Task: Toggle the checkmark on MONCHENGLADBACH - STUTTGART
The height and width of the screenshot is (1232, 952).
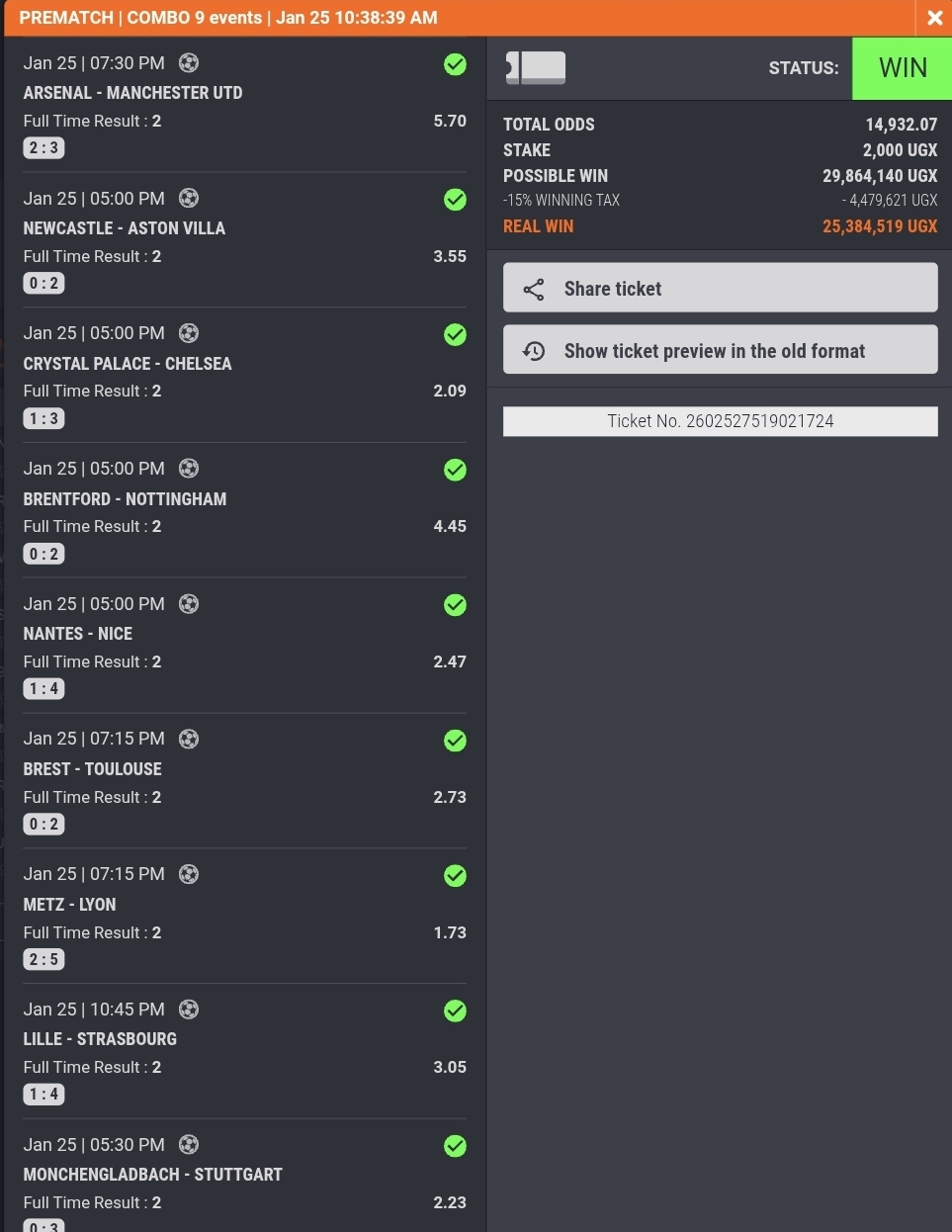Action: tap(455, 1146)
